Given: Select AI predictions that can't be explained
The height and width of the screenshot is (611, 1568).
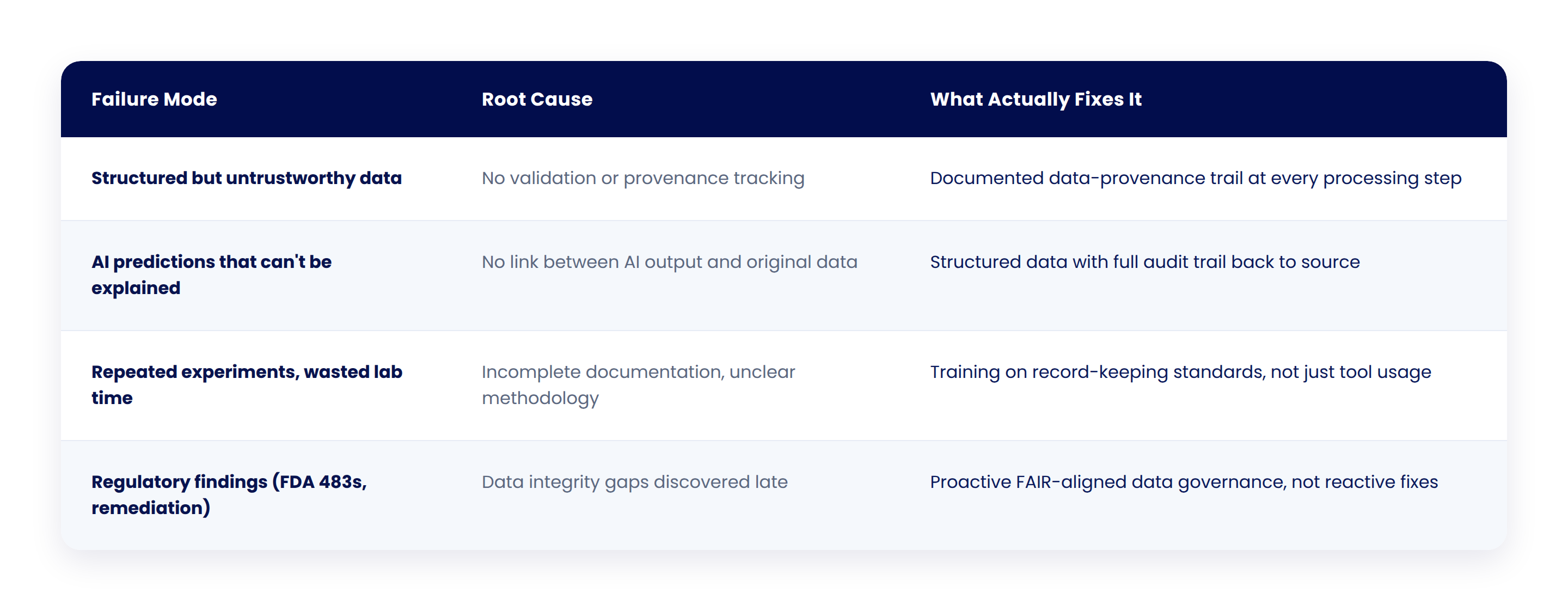Looking at the screenshot, I should [x=211, y=274].
